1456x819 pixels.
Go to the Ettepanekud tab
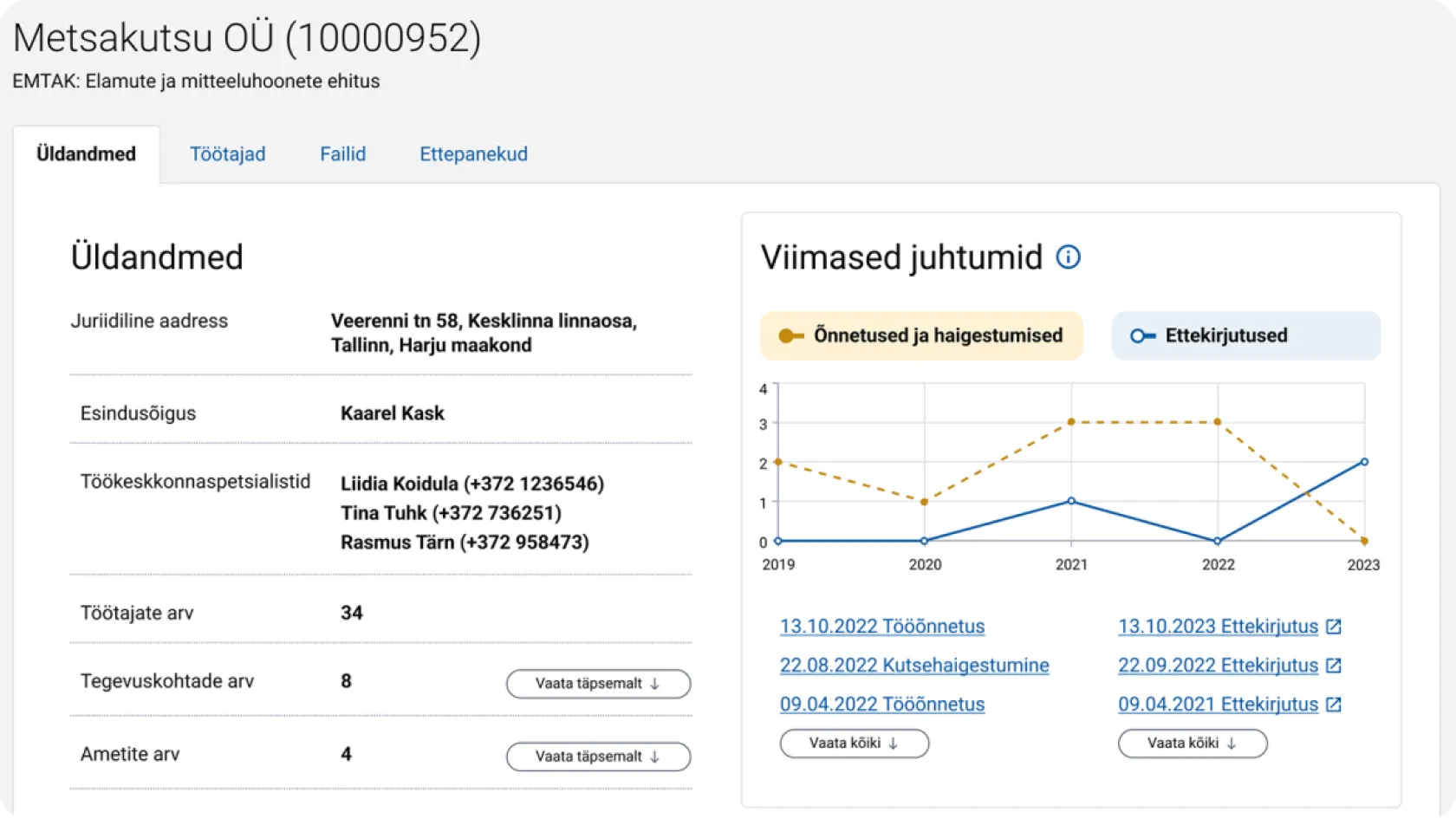click(473, 154)
